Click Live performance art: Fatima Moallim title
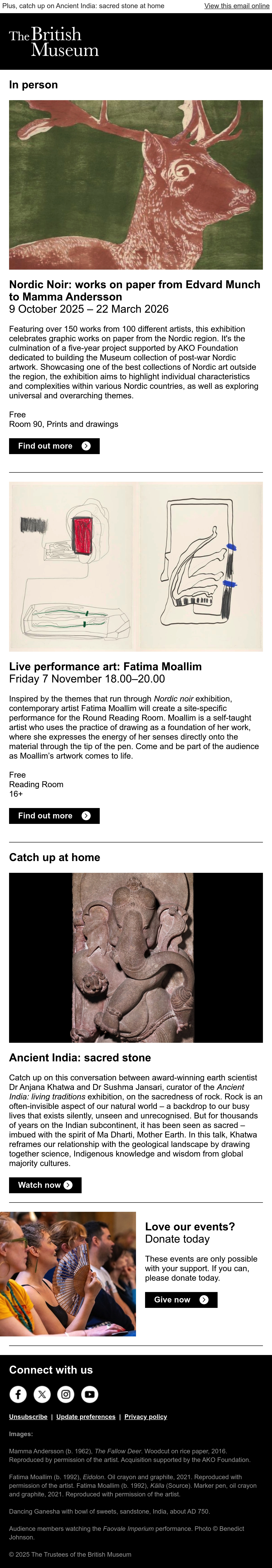This screenshot has height=1568, width=272. [105, 667]
